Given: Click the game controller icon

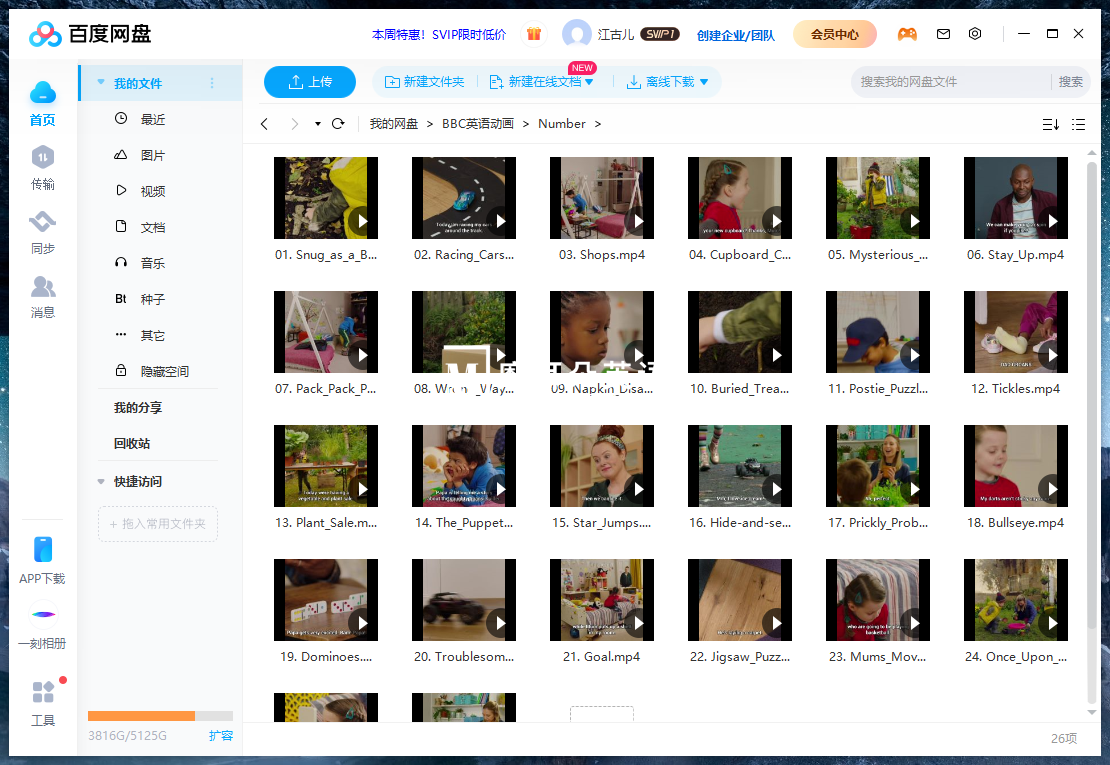Looking at the screenshot, I should (907, 34).
